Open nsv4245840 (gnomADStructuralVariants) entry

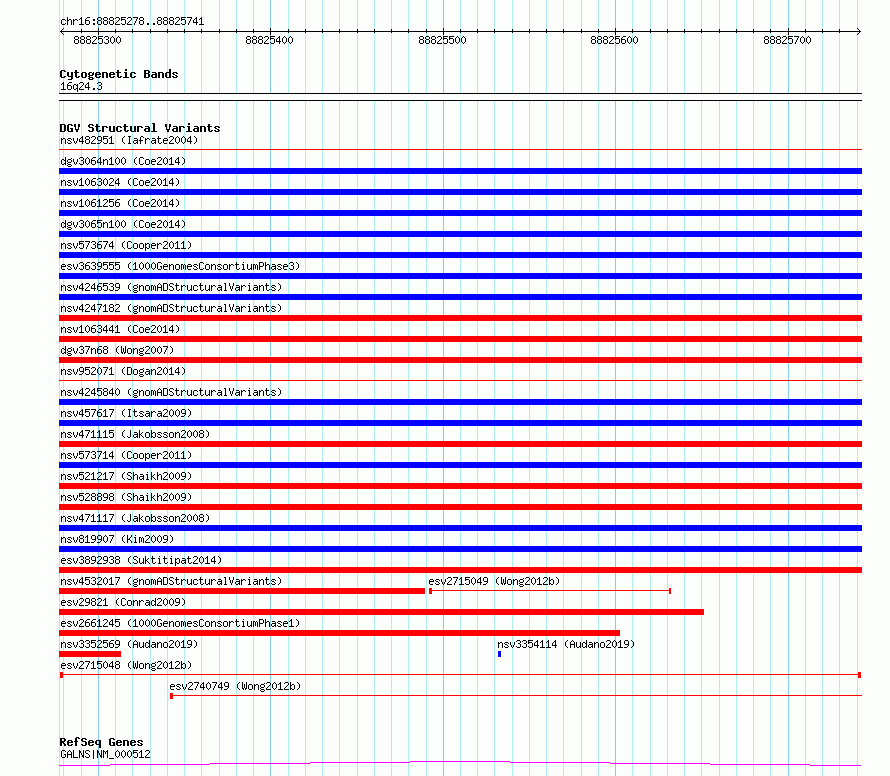(171, 392)
